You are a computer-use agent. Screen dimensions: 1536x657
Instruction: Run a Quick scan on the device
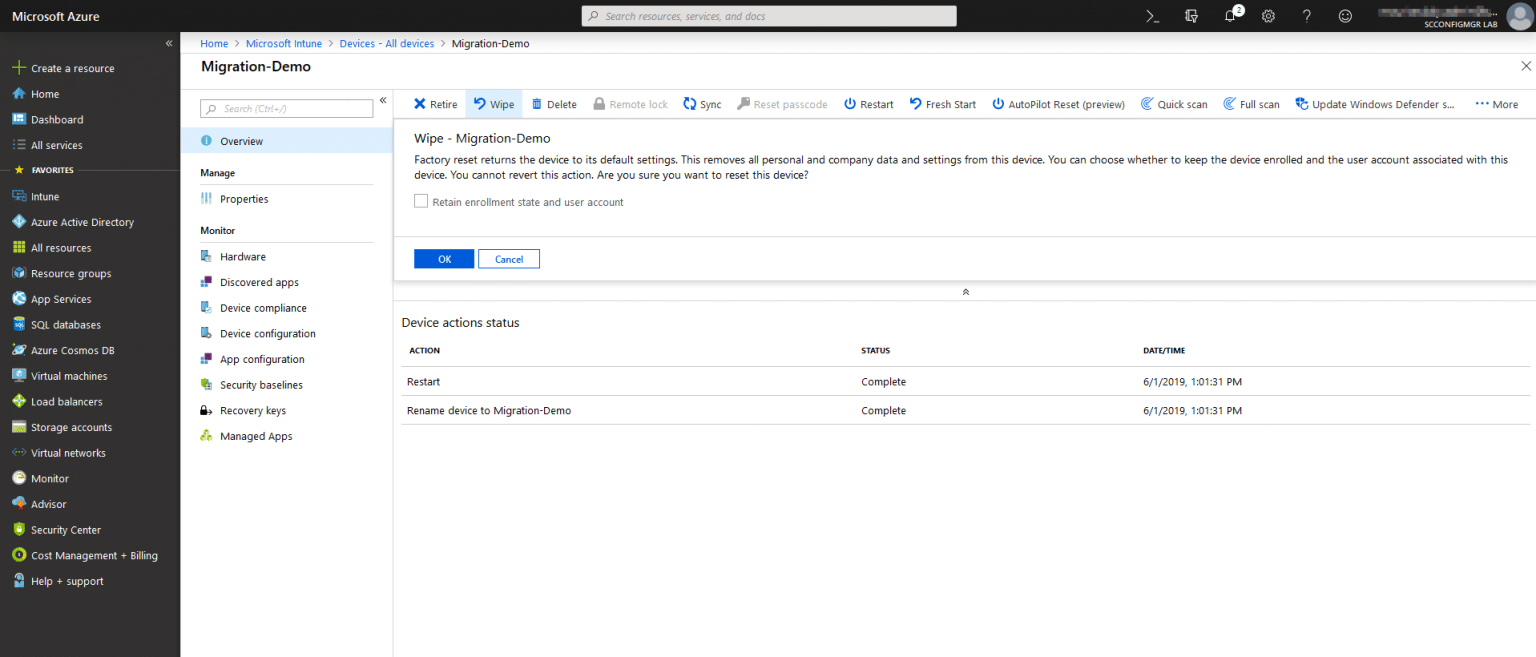[1174, 104]
